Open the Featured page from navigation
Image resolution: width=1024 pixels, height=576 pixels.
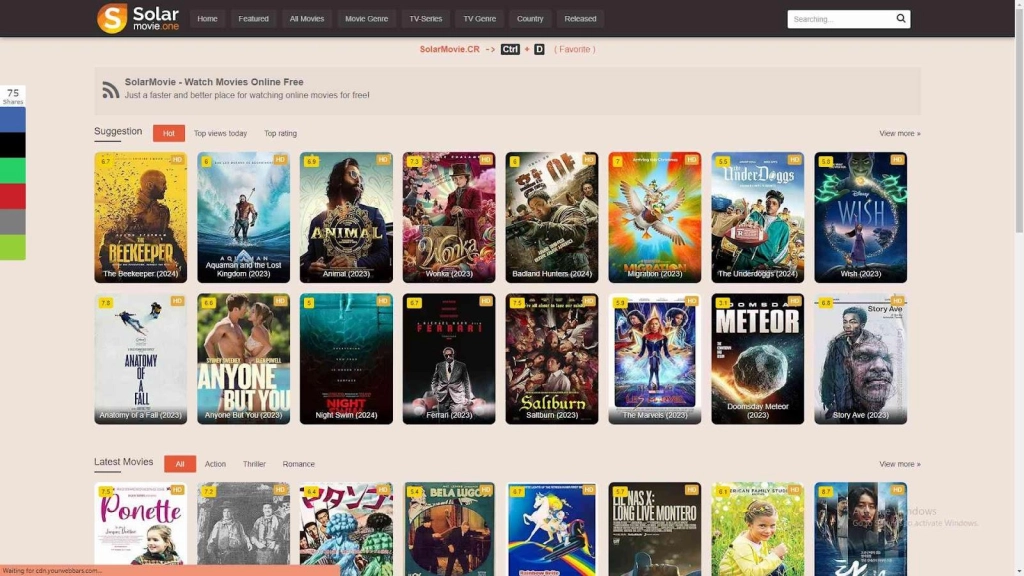(x=253, y=19)
